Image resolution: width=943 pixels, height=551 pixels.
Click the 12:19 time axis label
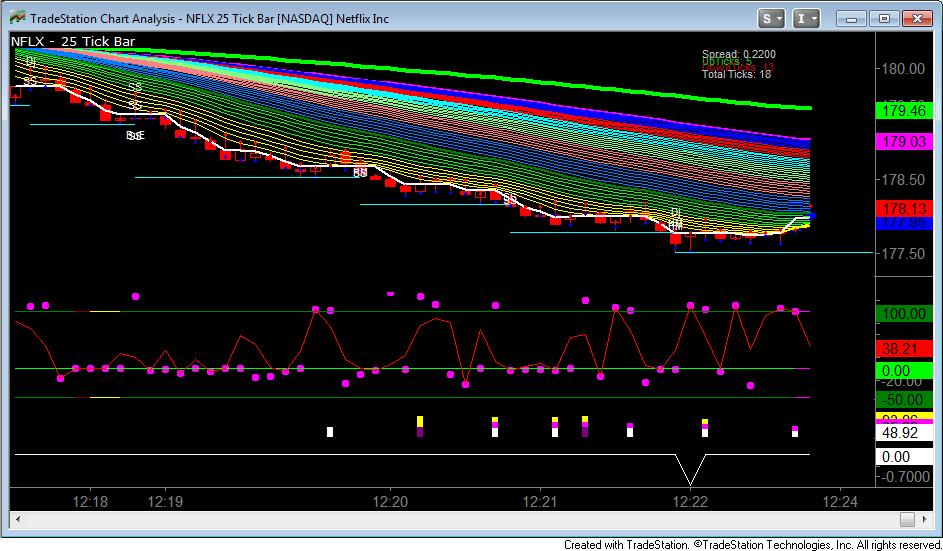coord(165,502)
